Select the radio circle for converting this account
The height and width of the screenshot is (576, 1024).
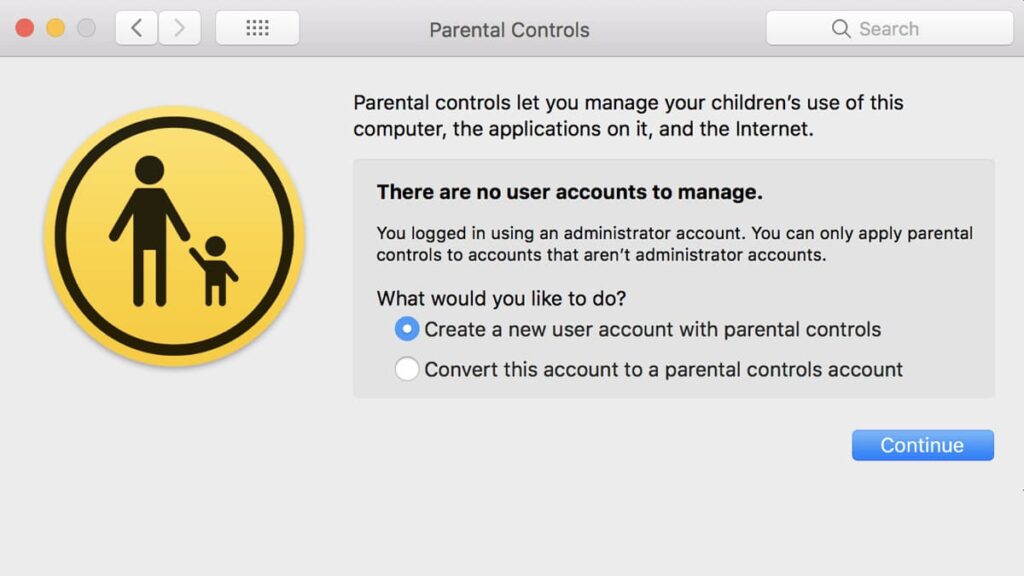[407, 369]
